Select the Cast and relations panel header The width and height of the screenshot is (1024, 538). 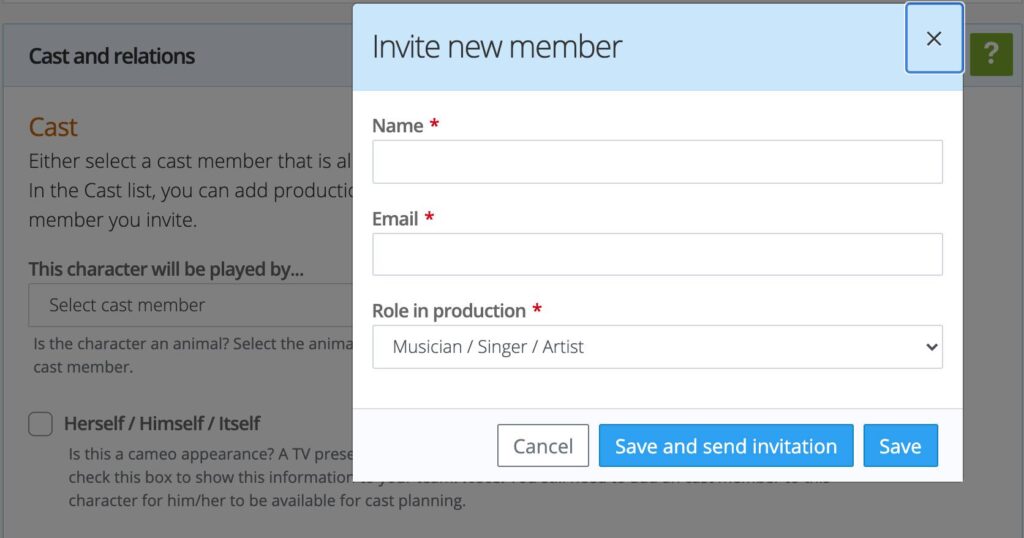click(178, 56)
